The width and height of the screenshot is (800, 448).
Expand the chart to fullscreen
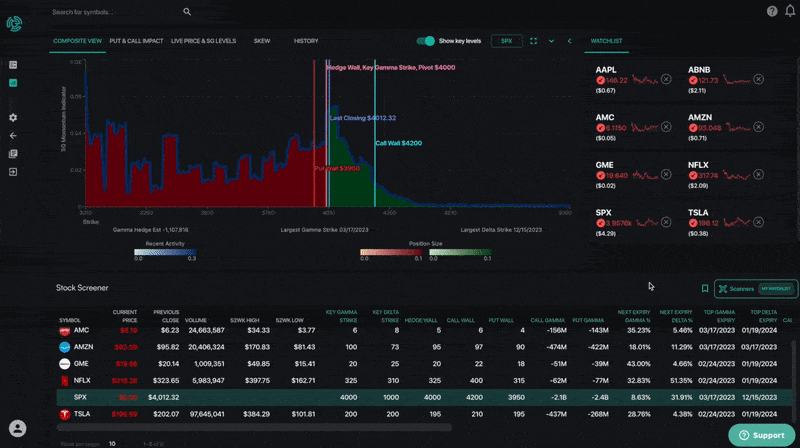click(533, 41)
